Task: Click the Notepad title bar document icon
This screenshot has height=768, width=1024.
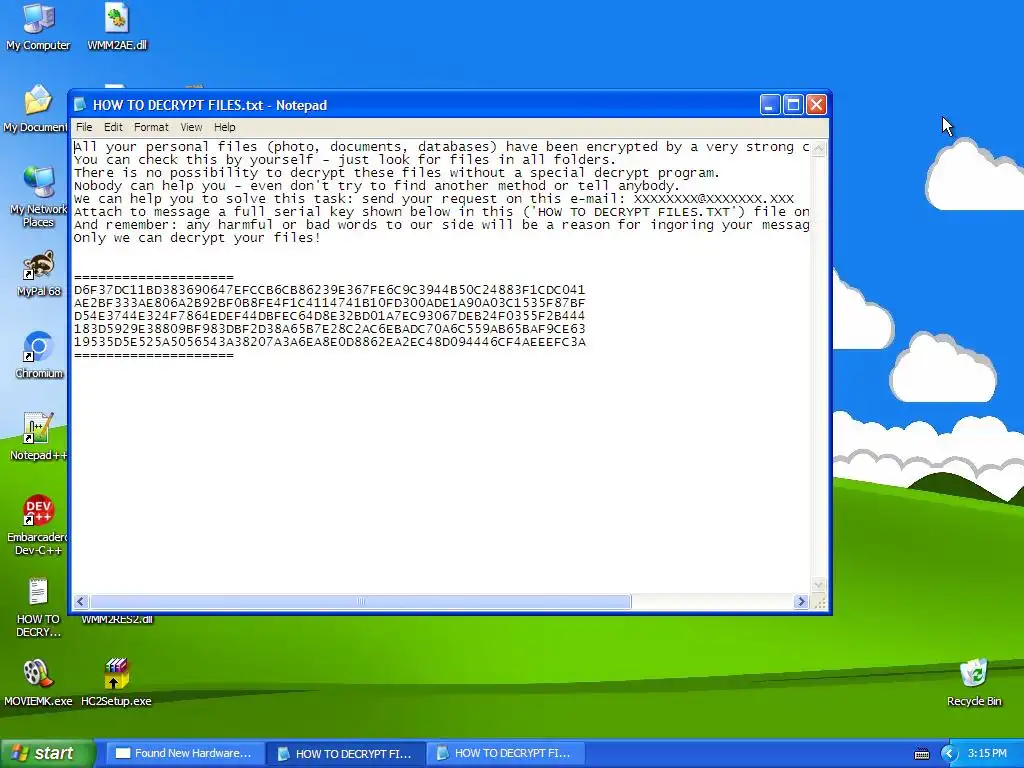Action: tap(80, 104)
